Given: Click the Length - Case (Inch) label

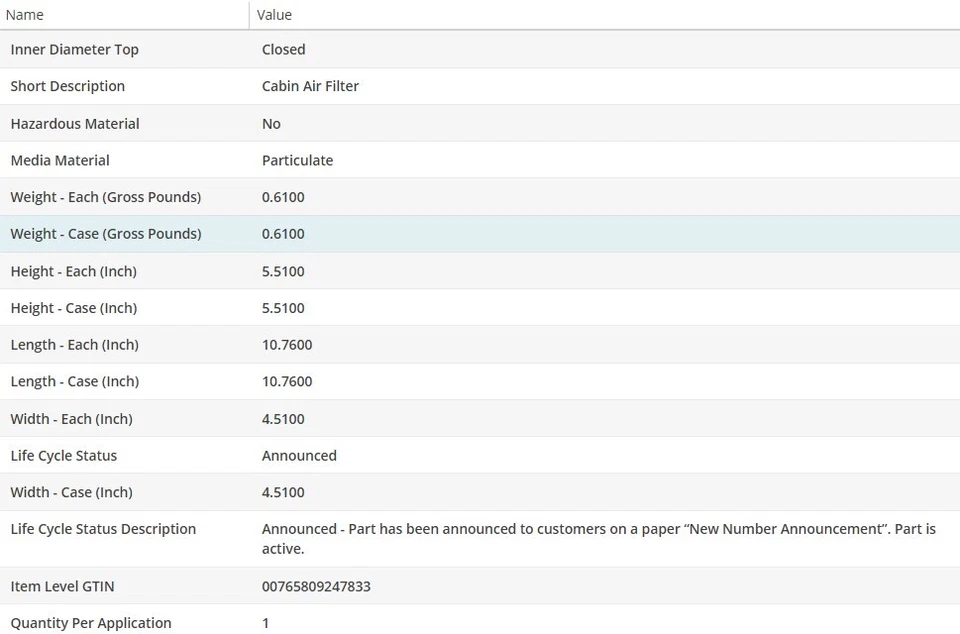Looking at the screenshot, I should coord(75,381).
